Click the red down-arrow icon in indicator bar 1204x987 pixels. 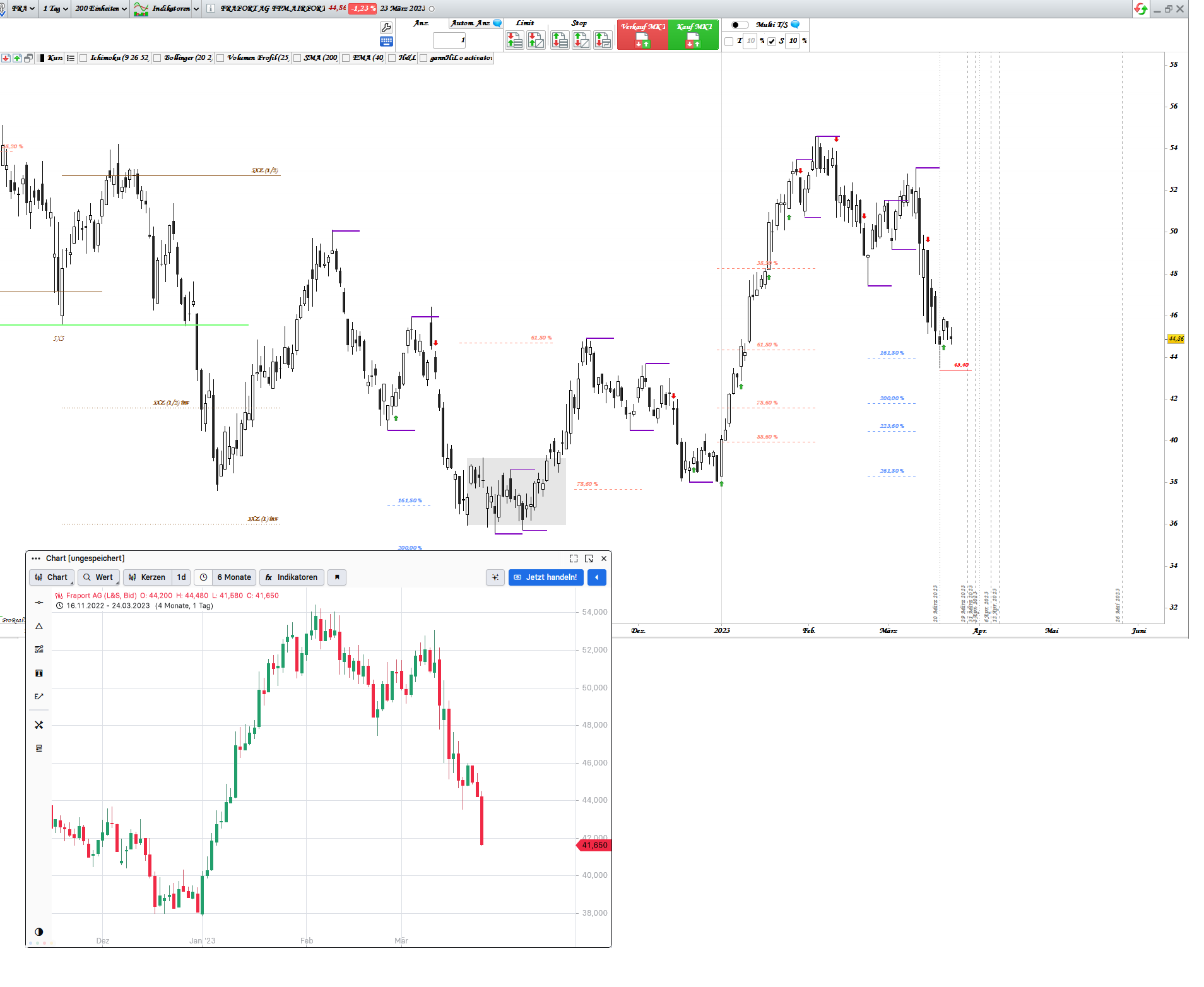[x=6, y=58]
